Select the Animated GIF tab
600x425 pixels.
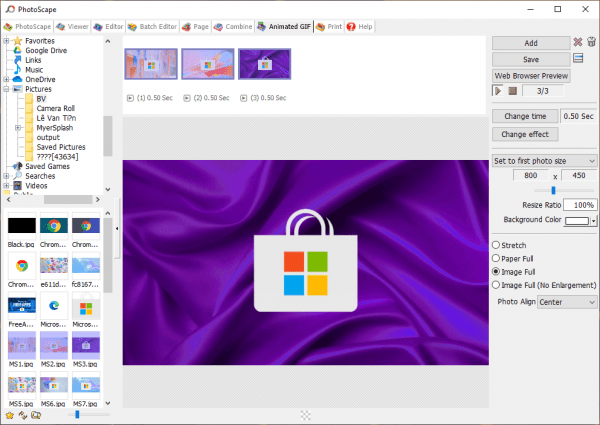[x=284, y=27]
